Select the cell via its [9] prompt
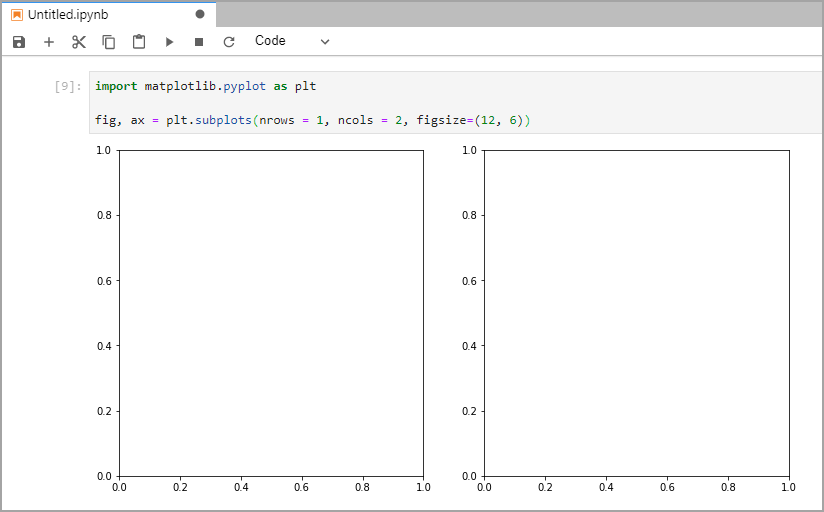 (69, 87)
